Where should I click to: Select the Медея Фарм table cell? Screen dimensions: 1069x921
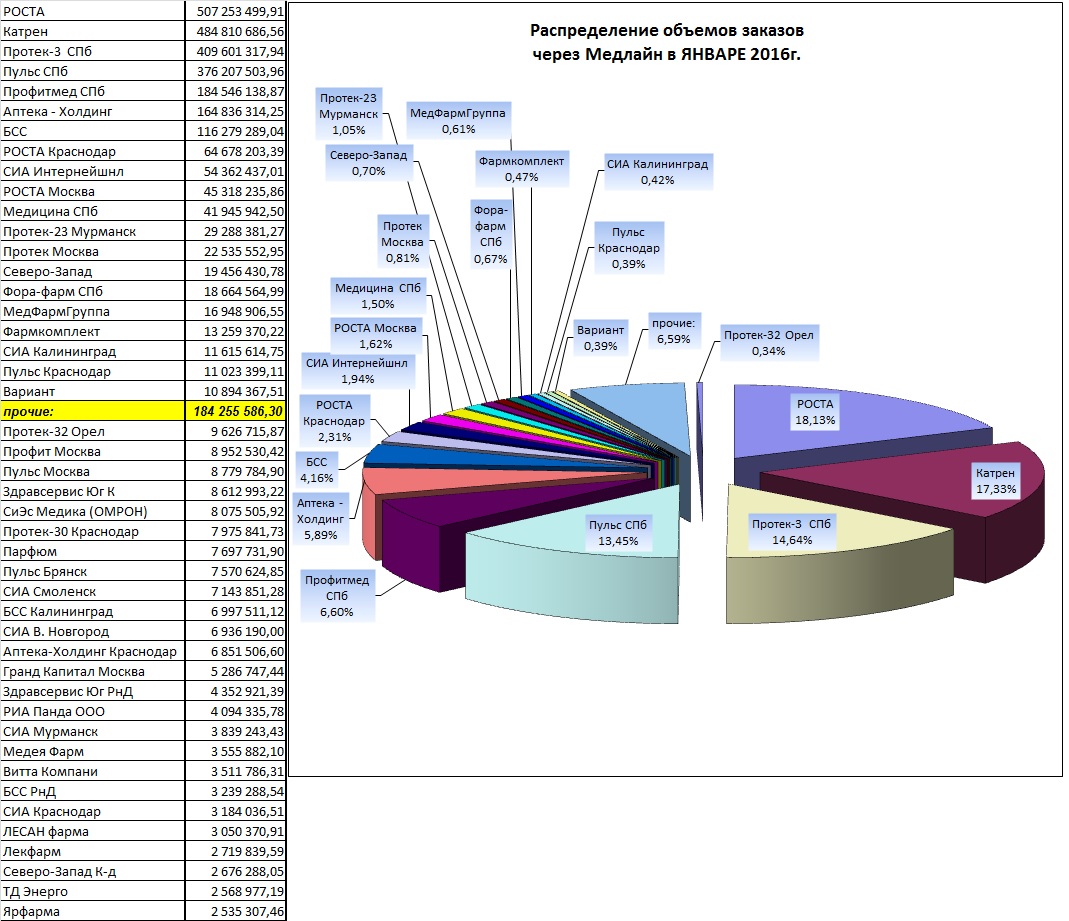92,751
